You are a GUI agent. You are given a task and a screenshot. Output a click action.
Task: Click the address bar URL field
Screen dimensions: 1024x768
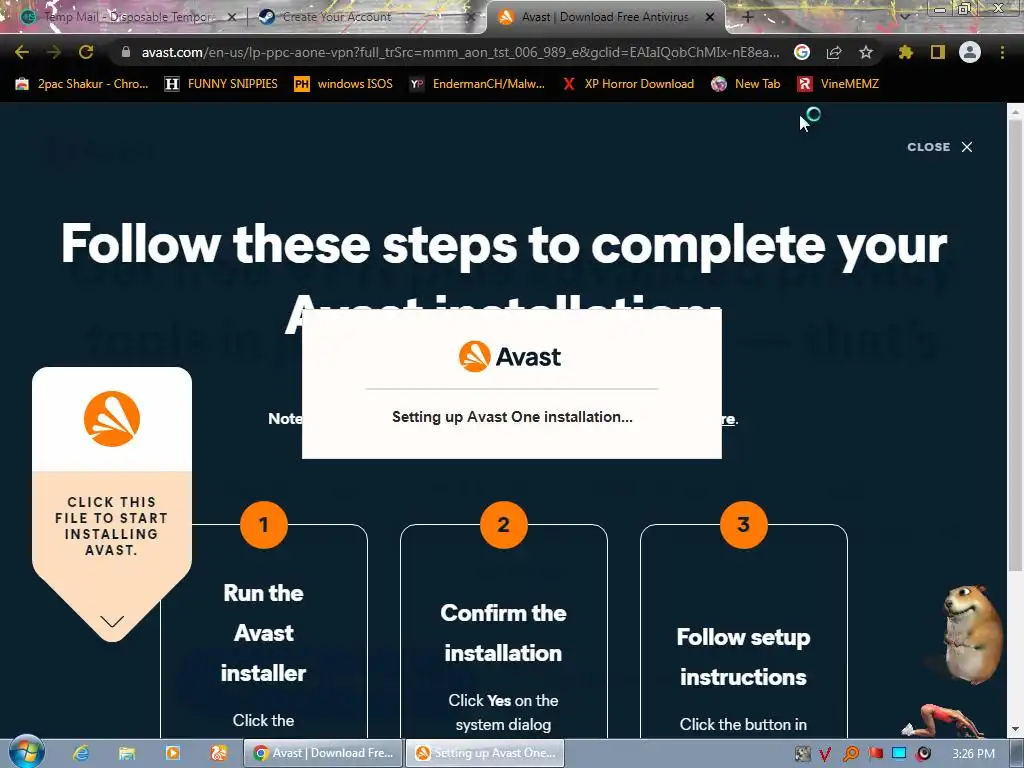tap(460, 52)
